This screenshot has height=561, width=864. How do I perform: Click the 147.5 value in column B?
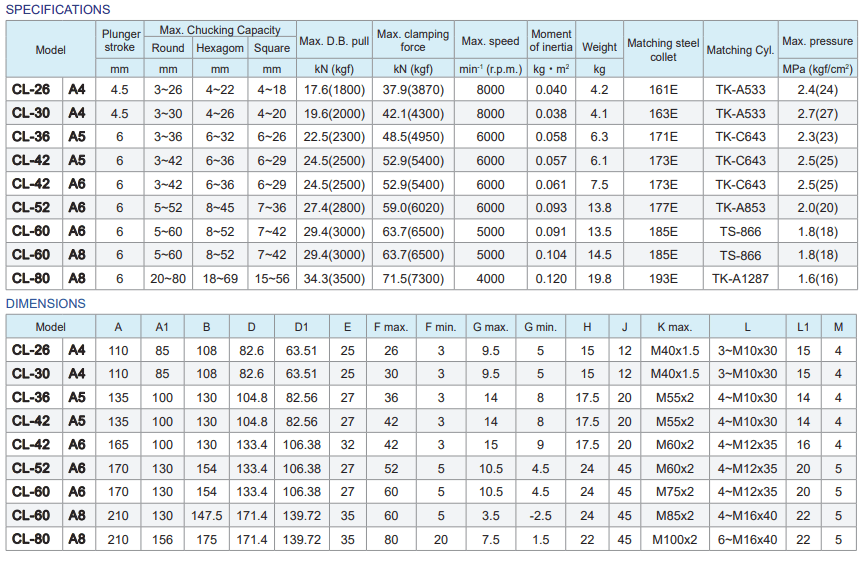[207, 516]
